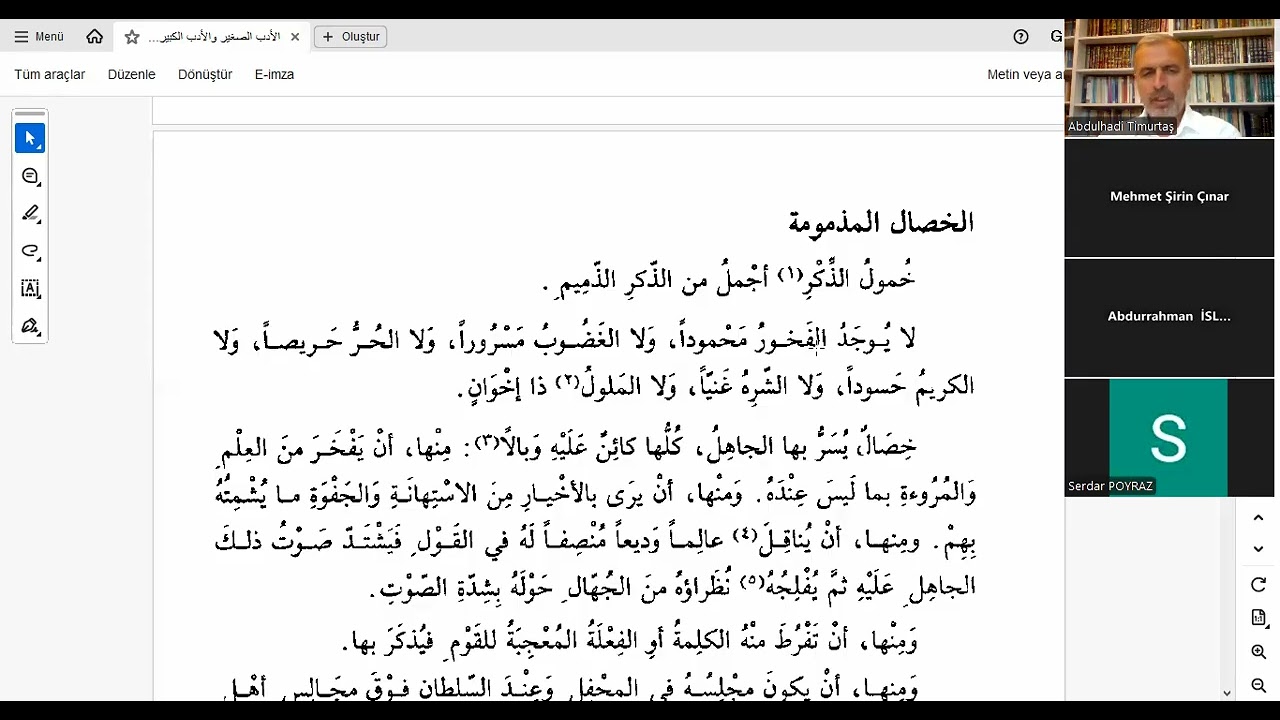Zoom out with magnifier minus
The width and height of the screenshot is (1280, 720).
click(1259, 686)
